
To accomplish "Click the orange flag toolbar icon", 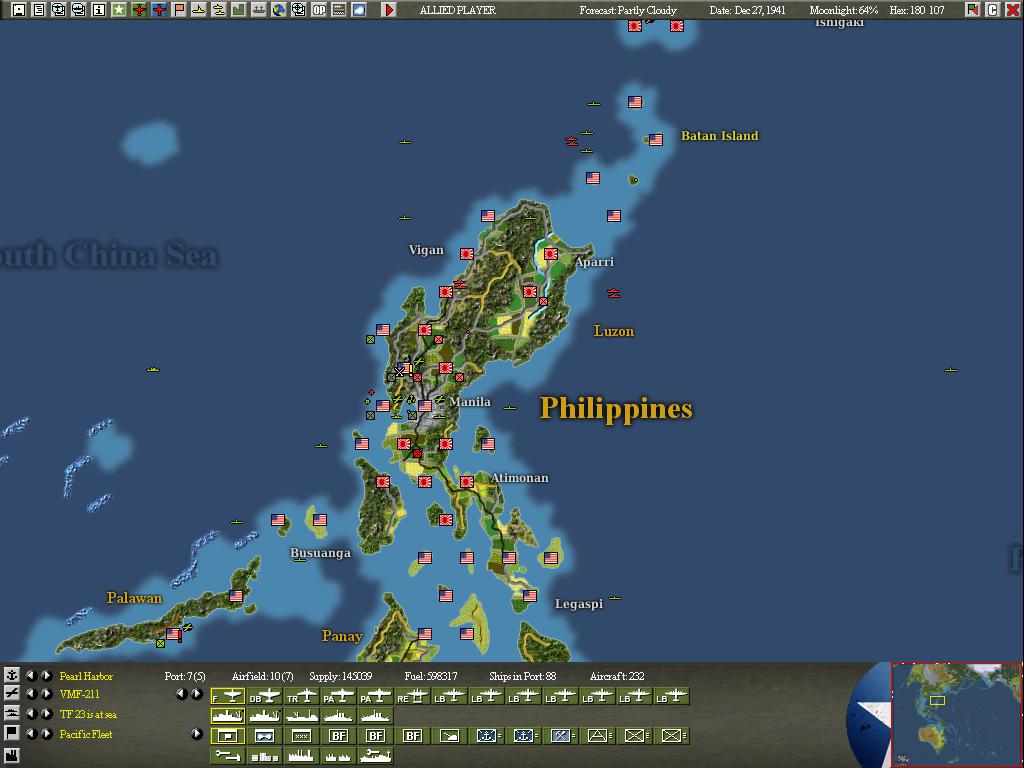I will click(x=179, y=10).
